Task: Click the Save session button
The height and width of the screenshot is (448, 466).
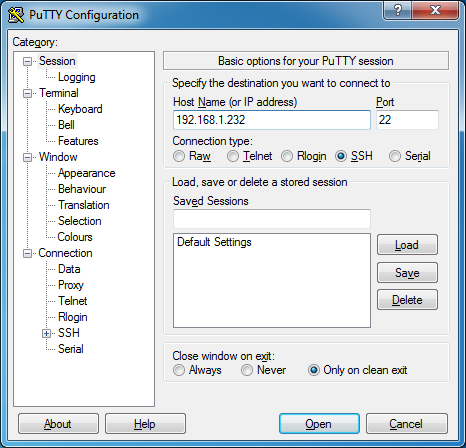Action: tap(407, 273)
